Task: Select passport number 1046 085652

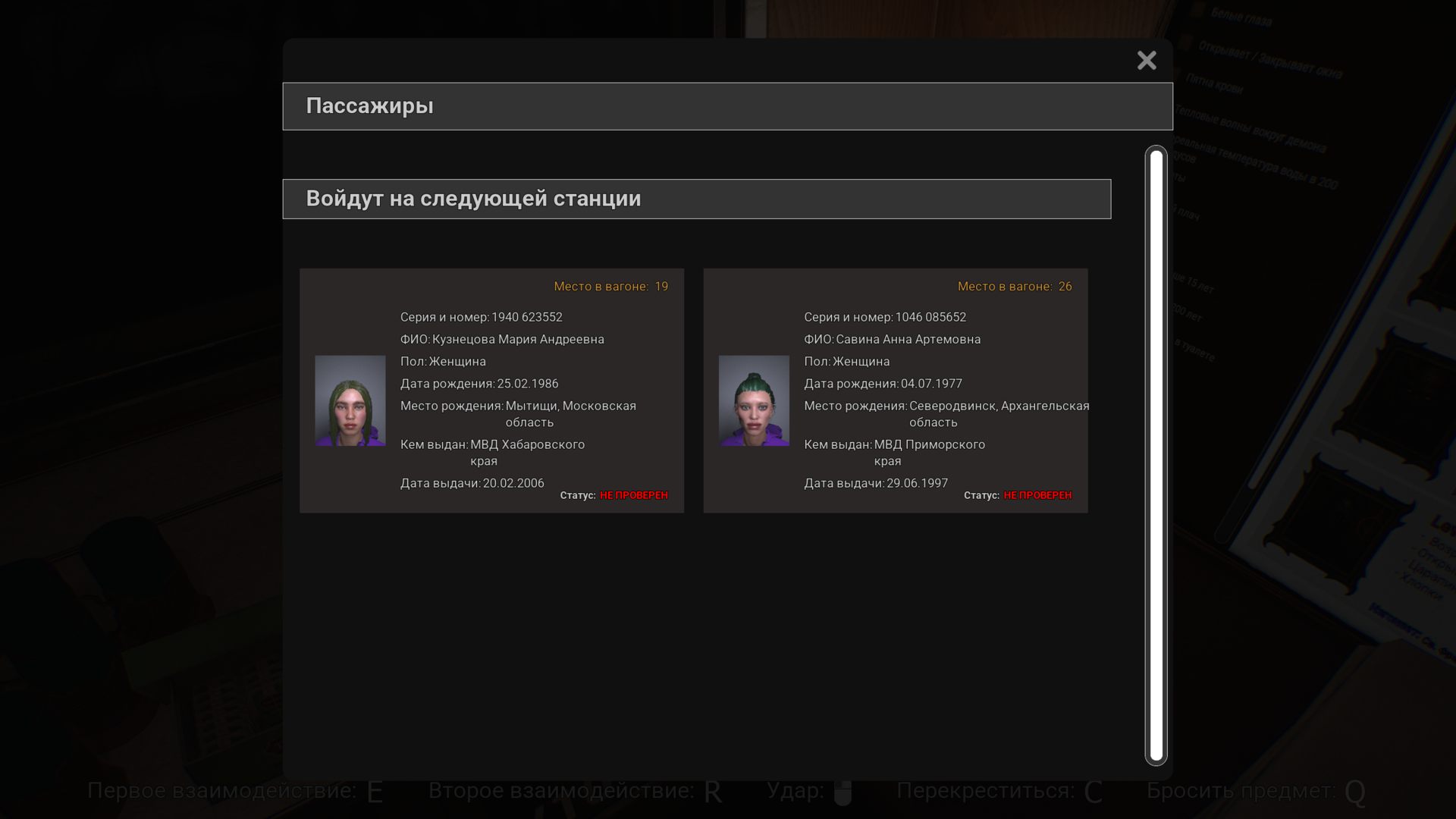Action: tap(930, 317)
